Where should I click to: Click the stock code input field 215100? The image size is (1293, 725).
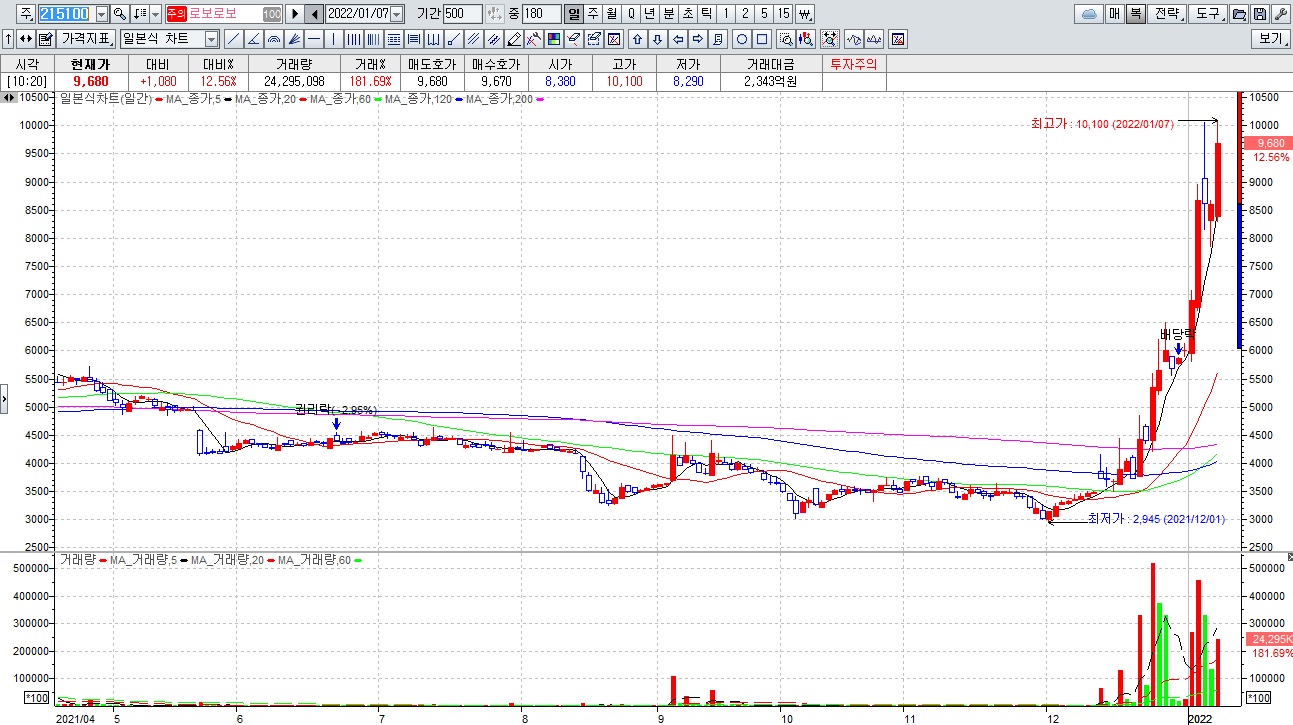point(66,14)
